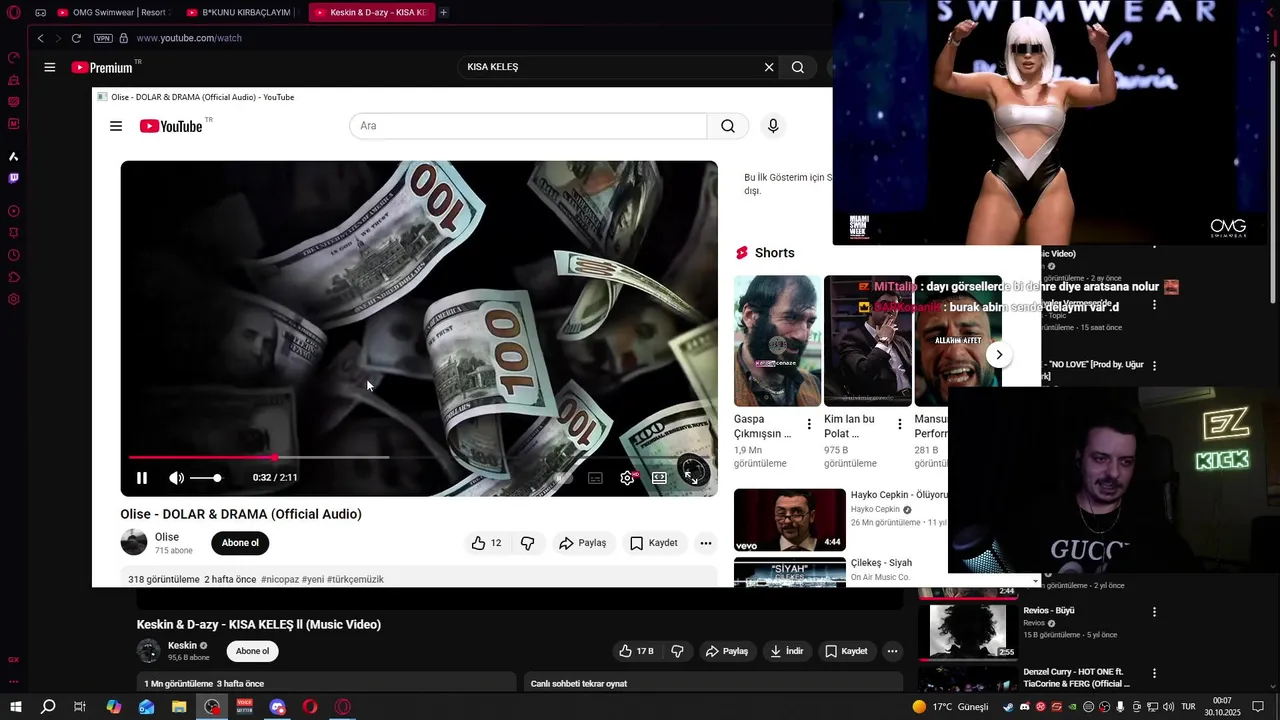The height and width of the screenshot is (720, 1280).
Task: Click the youtube.com/watch address field
Action: pyautogui.click(x=189, y=38)
